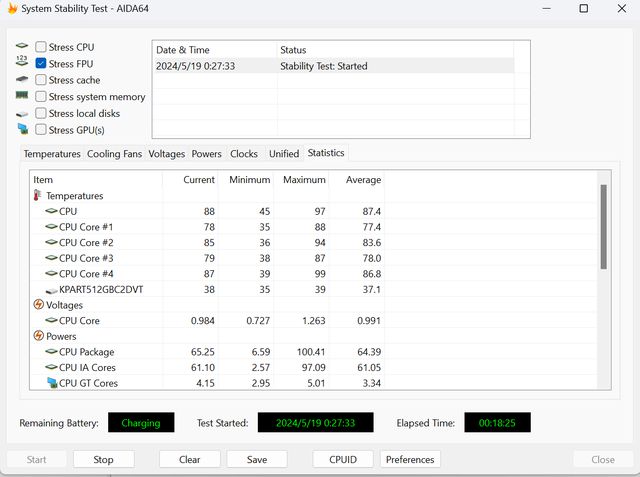Image resolution: width=640 pixels, height=477 pixels.
Task: Click the Powers category icon
Action: coord(38,336)
